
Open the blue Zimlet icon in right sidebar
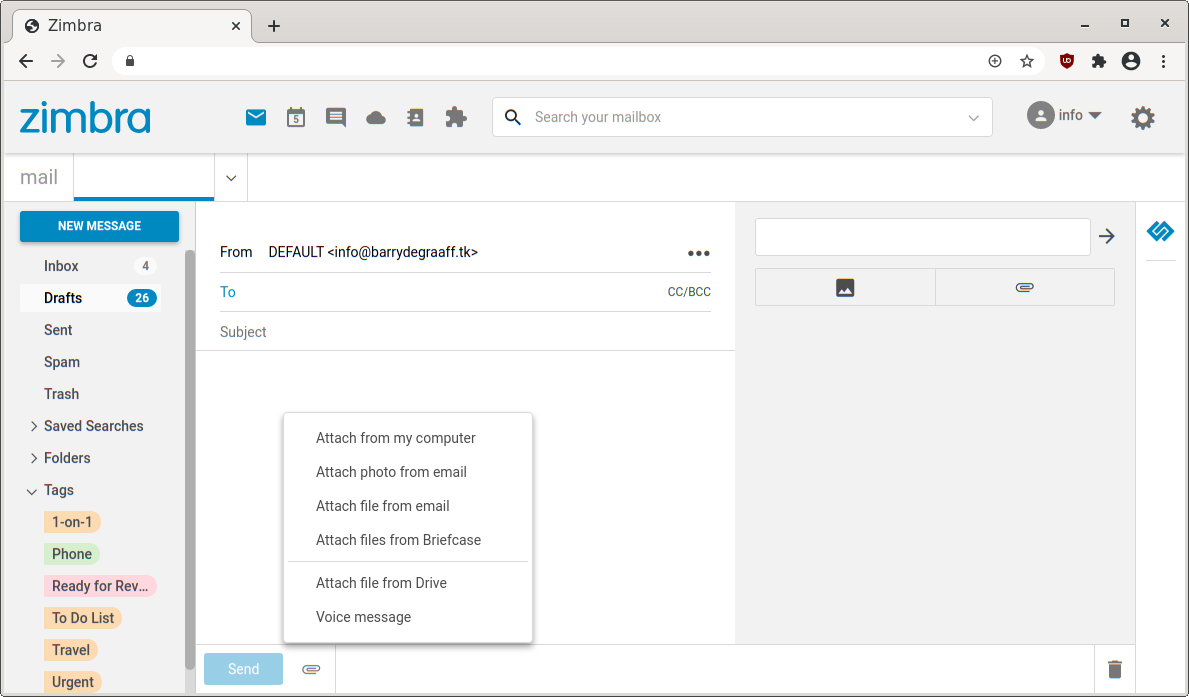[1160, 231]
